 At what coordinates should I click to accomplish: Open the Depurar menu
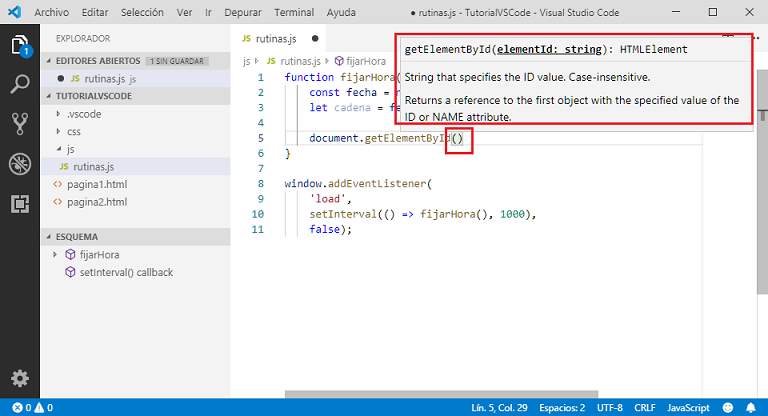coord(243,12)
